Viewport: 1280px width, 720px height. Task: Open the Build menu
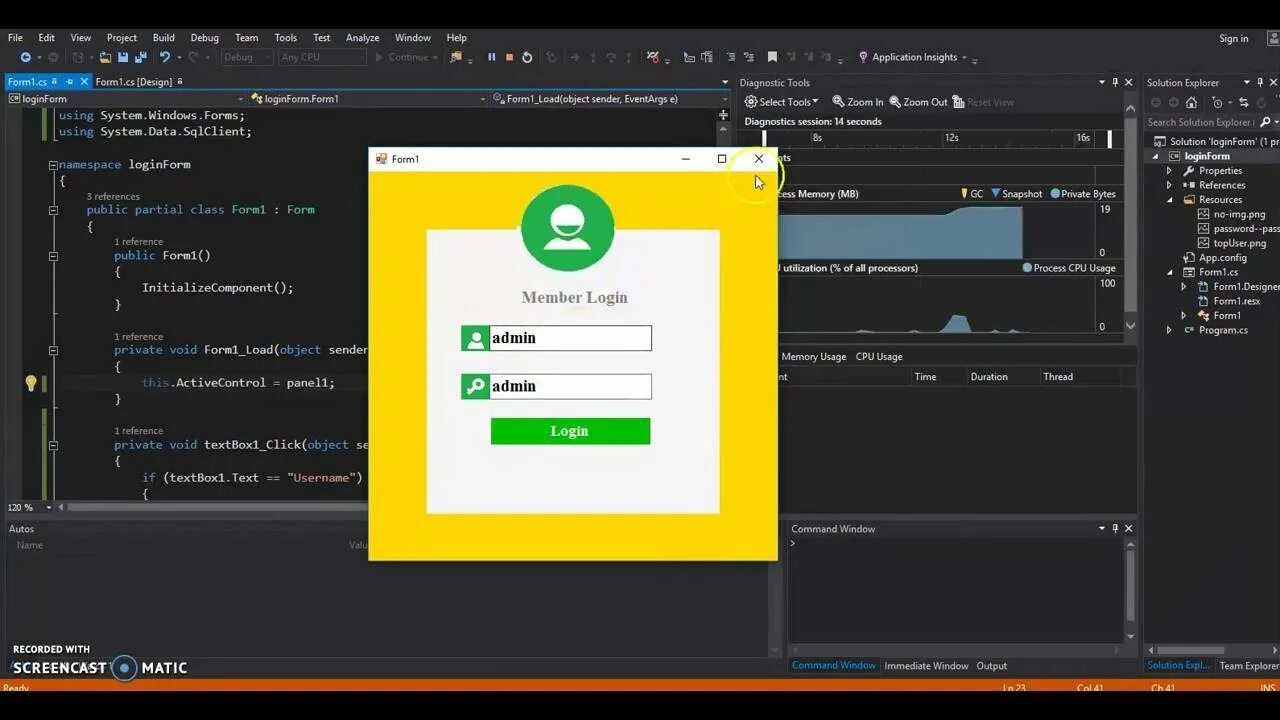[x=163, y=38]
